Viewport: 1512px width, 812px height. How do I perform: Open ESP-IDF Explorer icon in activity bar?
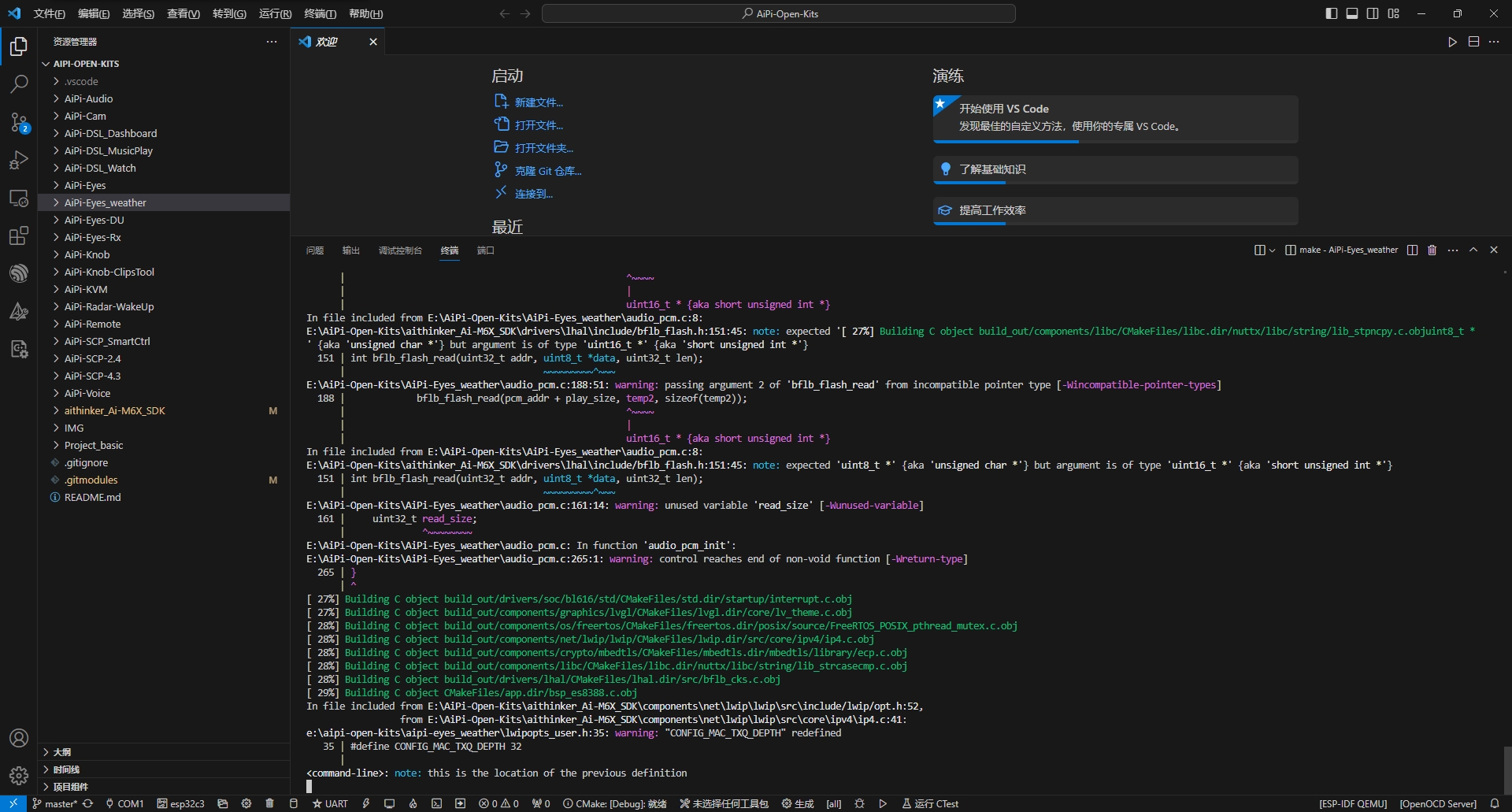[19, 273]
